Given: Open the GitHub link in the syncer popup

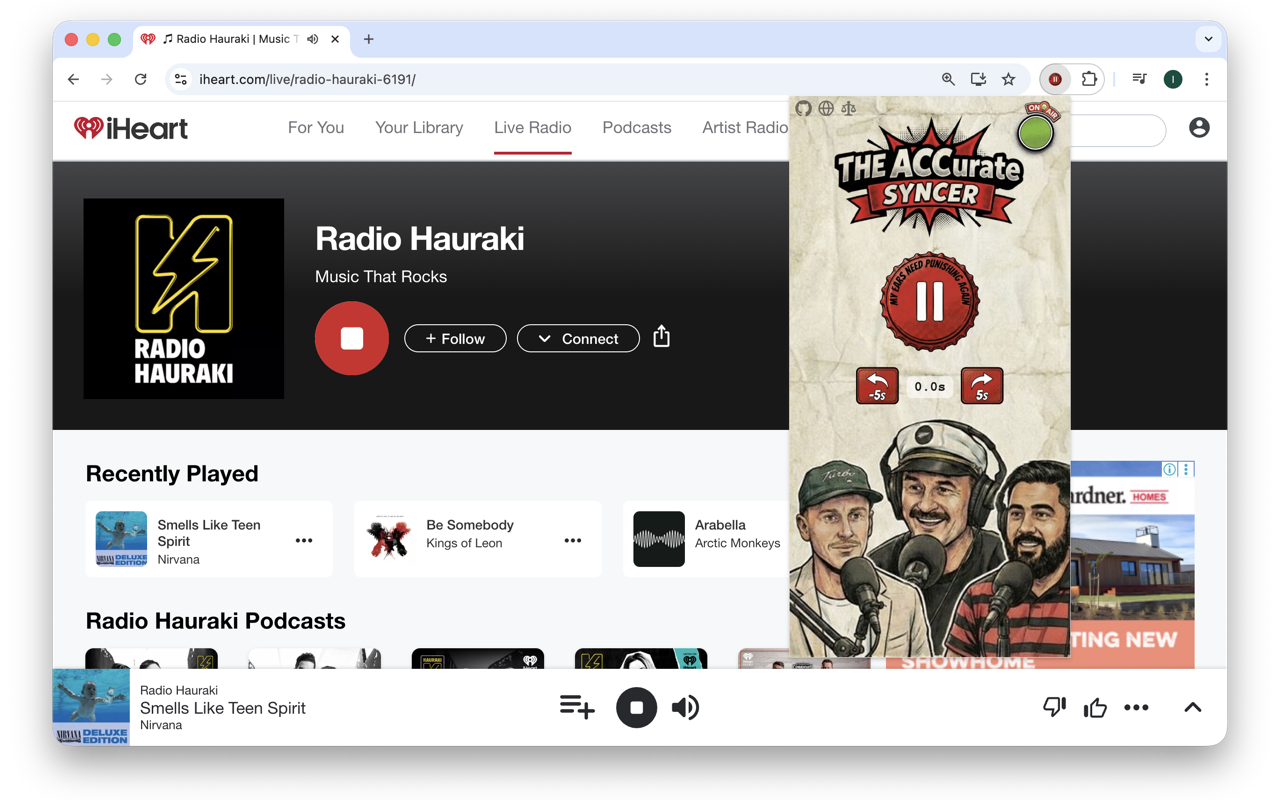Looking at the screenshot, I should (x=803, y=108).
